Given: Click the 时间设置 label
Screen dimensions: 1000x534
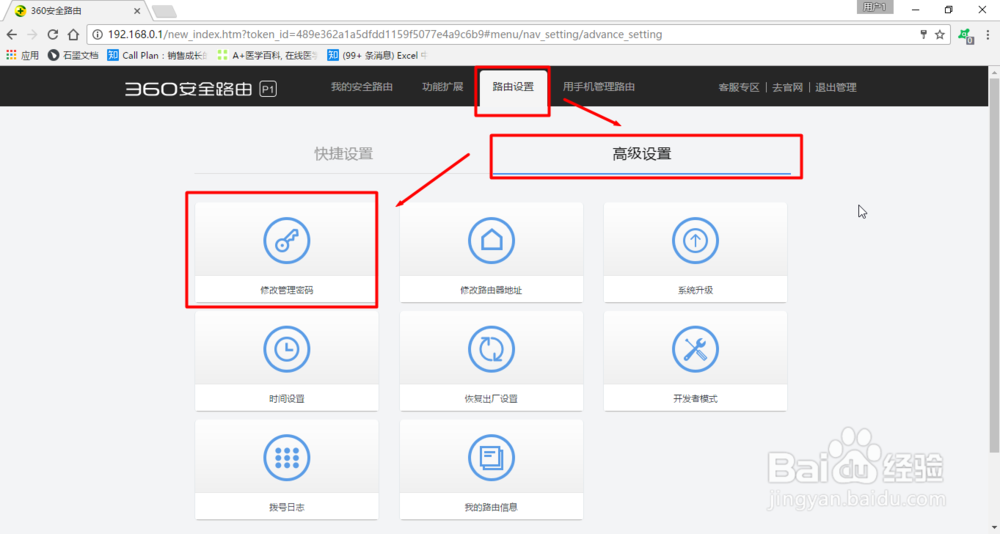Looking at the screenshot, I should coord(287,399).
